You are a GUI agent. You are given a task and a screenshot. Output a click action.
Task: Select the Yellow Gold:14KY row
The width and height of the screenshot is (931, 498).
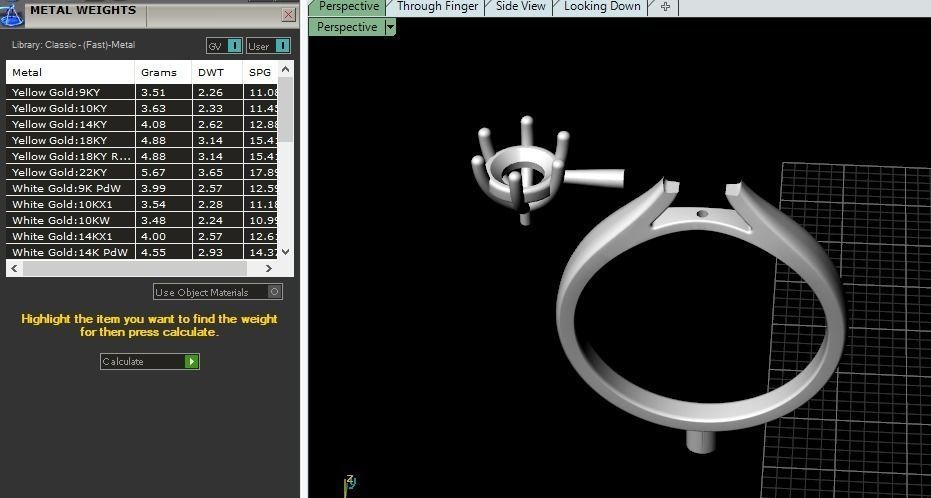[x=142, y=124]
